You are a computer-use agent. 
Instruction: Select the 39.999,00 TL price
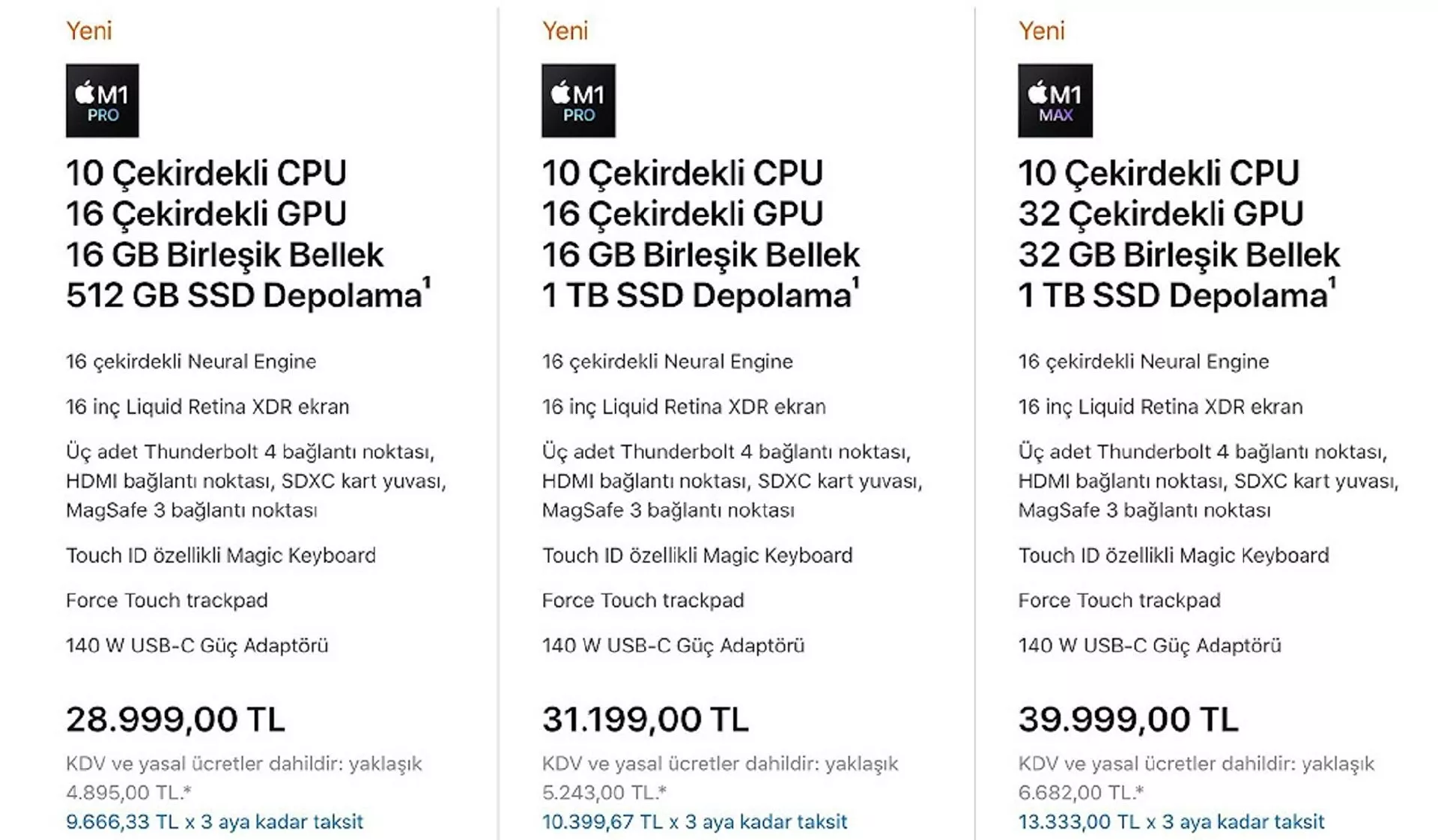click(x=1128, y=719)
